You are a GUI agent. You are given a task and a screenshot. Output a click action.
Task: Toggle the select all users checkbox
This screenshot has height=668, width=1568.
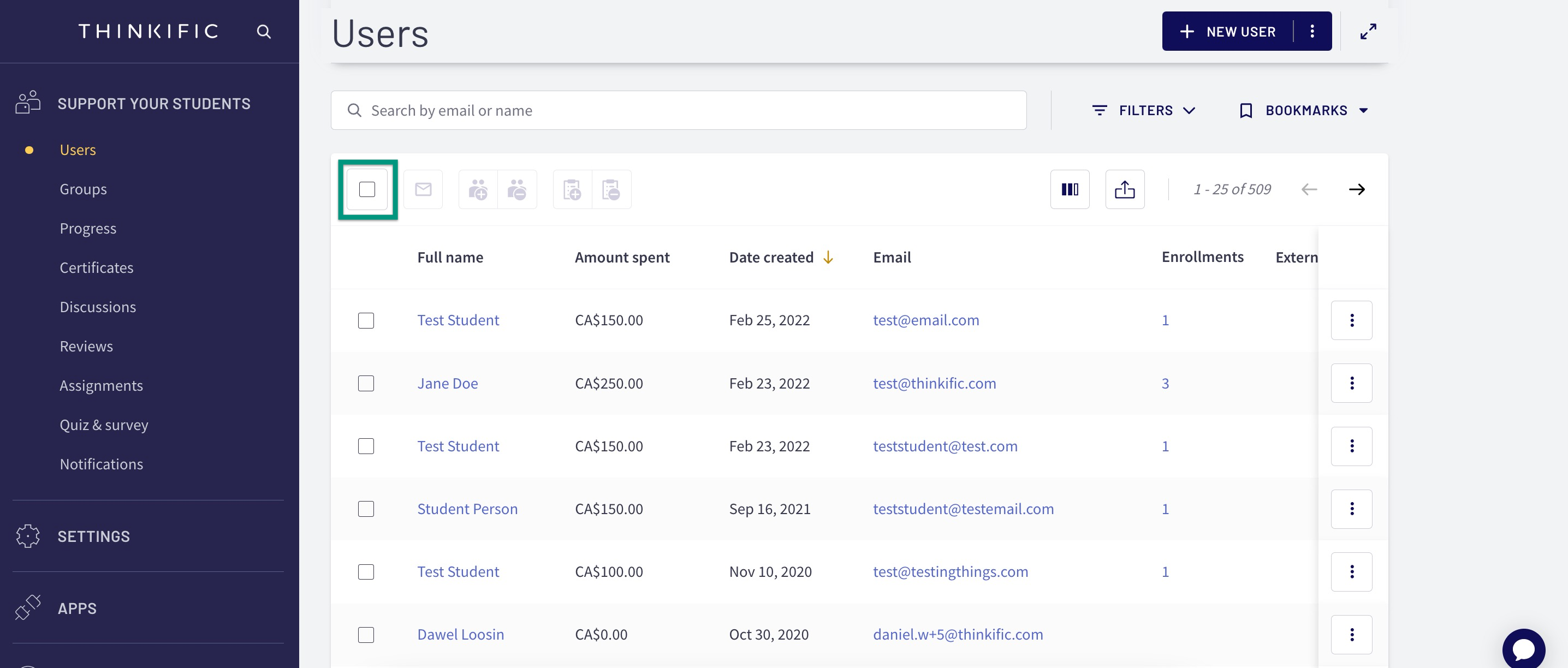(x=367, y=189)
